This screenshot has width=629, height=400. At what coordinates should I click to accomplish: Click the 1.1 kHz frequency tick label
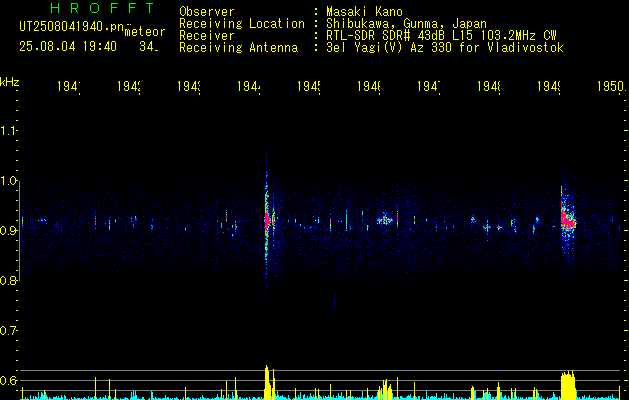pyautogui.click(x=9, y=130)
